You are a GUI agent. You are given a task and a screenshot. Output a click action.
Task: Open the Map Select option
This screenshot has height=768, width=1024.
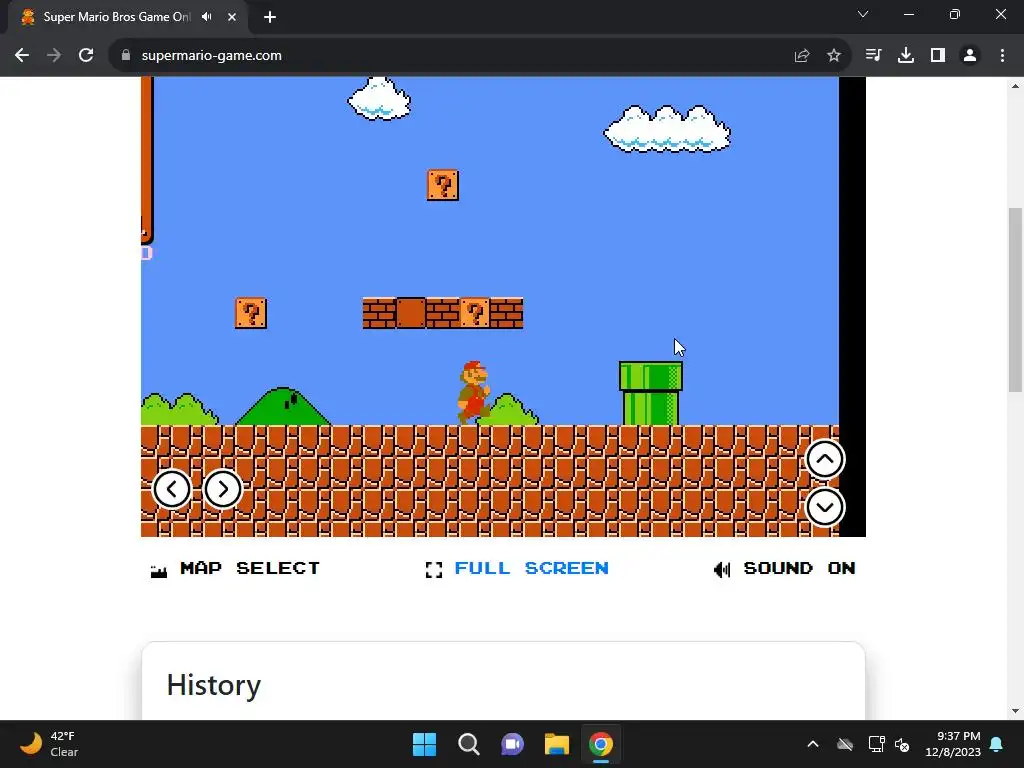pos(249,568)
